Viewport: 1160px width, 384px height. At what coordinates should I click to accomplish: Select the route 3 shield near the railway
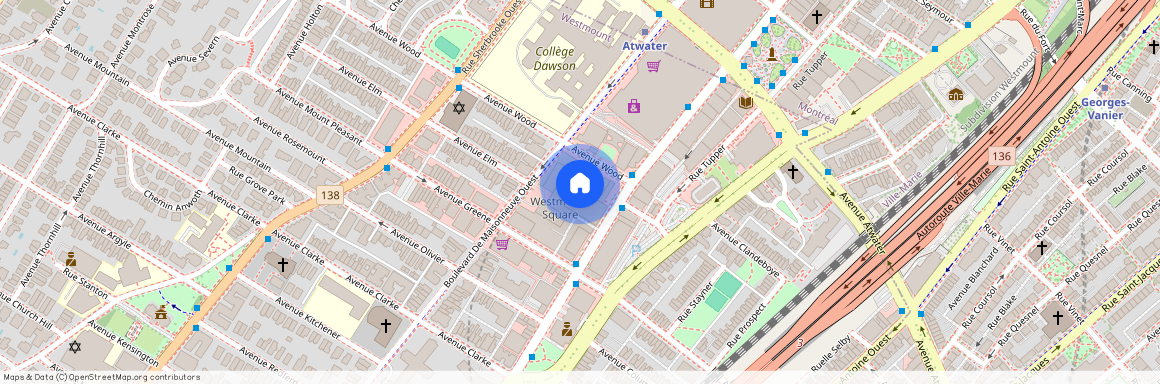800,343
